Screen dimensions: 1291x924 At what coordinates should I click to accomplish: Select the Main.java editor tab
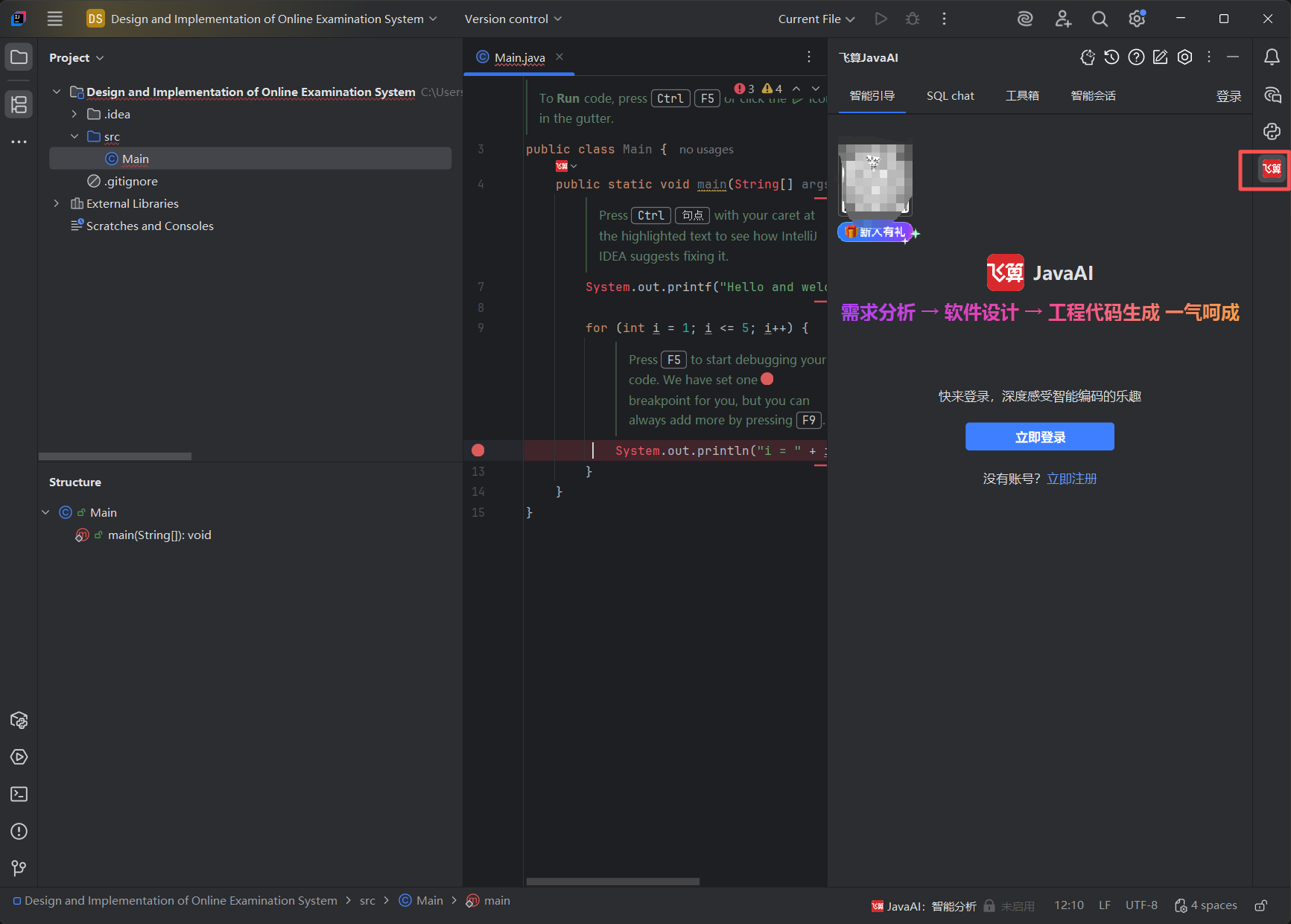(x=519, y=57)
